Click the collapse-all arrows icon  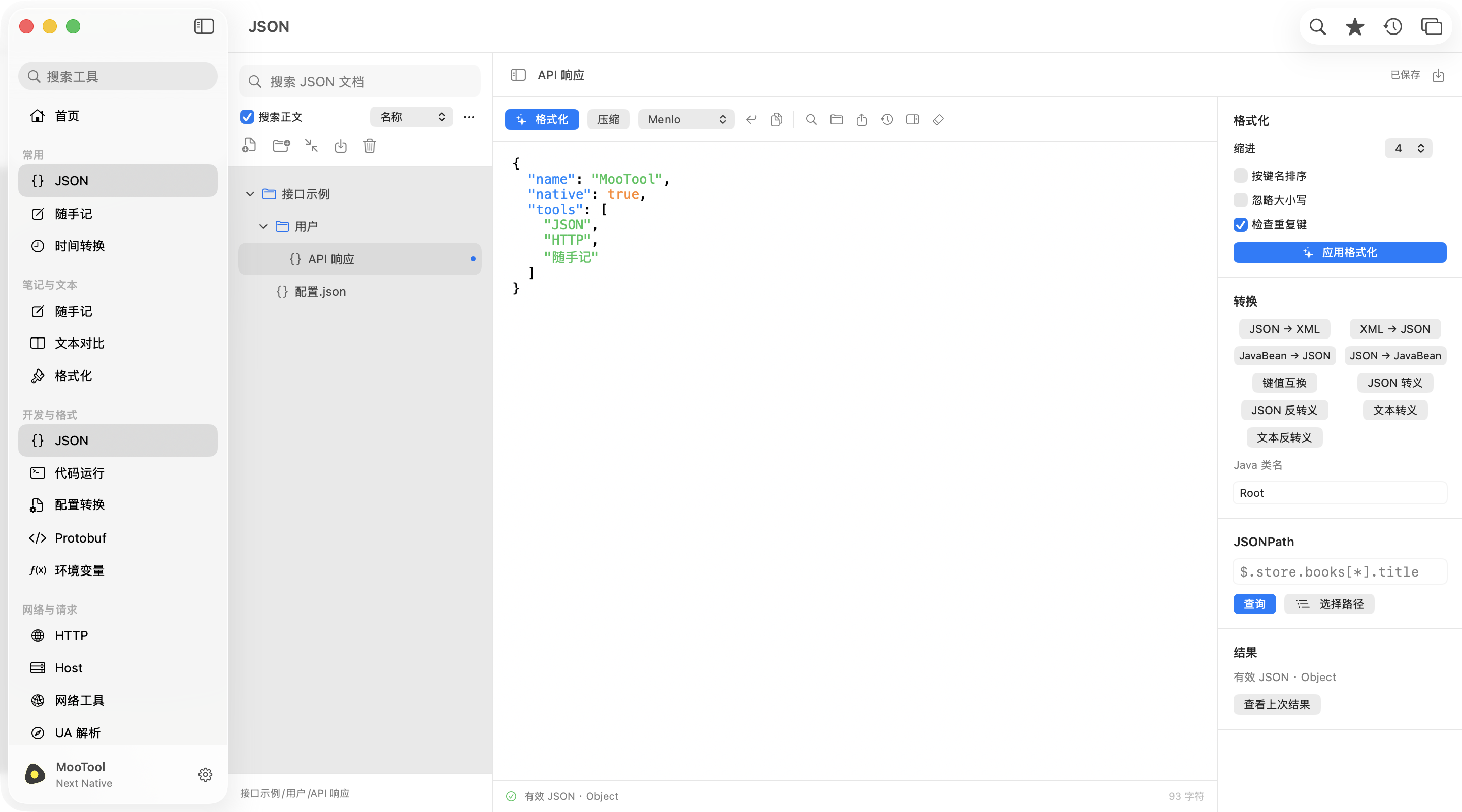coord(312,146)
